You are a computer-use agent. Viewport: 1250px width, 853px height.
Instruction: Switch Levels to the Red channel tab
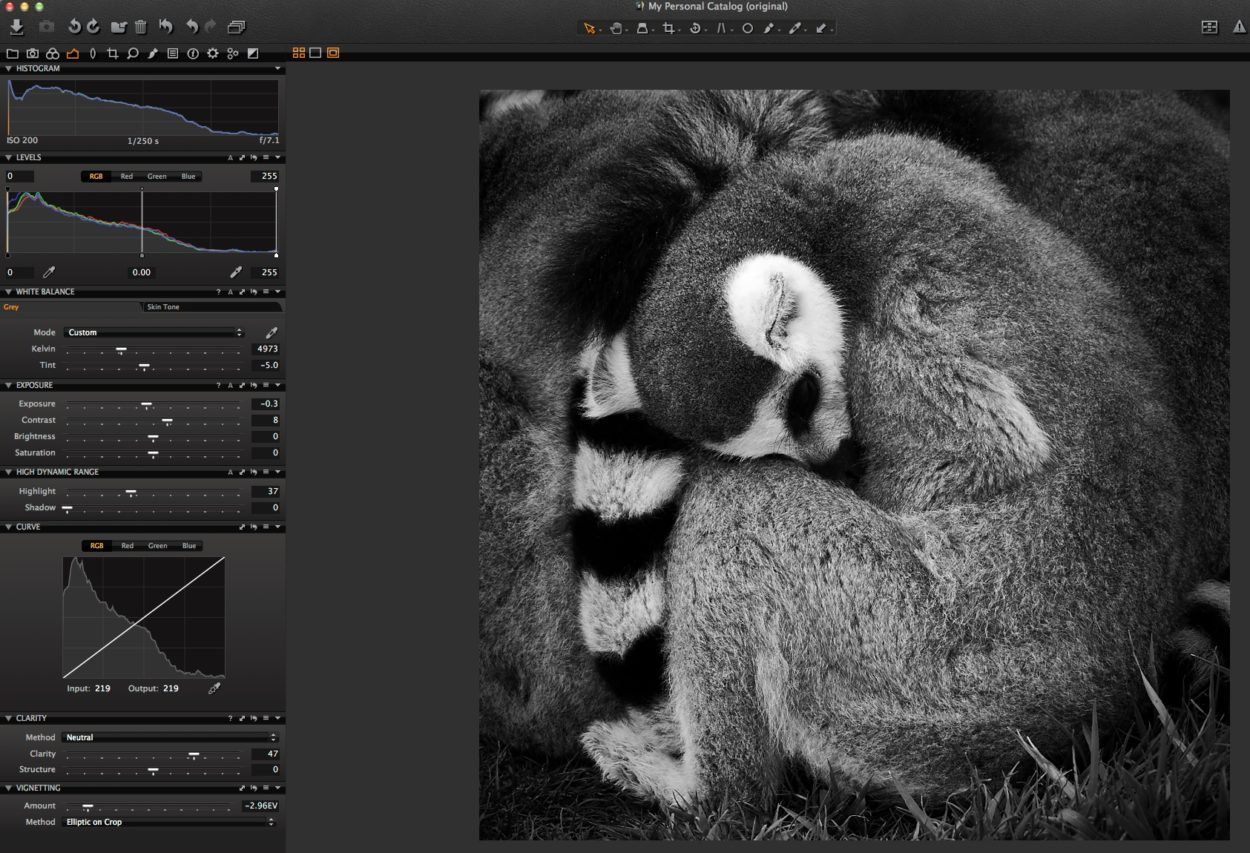(x=126, y=176)
